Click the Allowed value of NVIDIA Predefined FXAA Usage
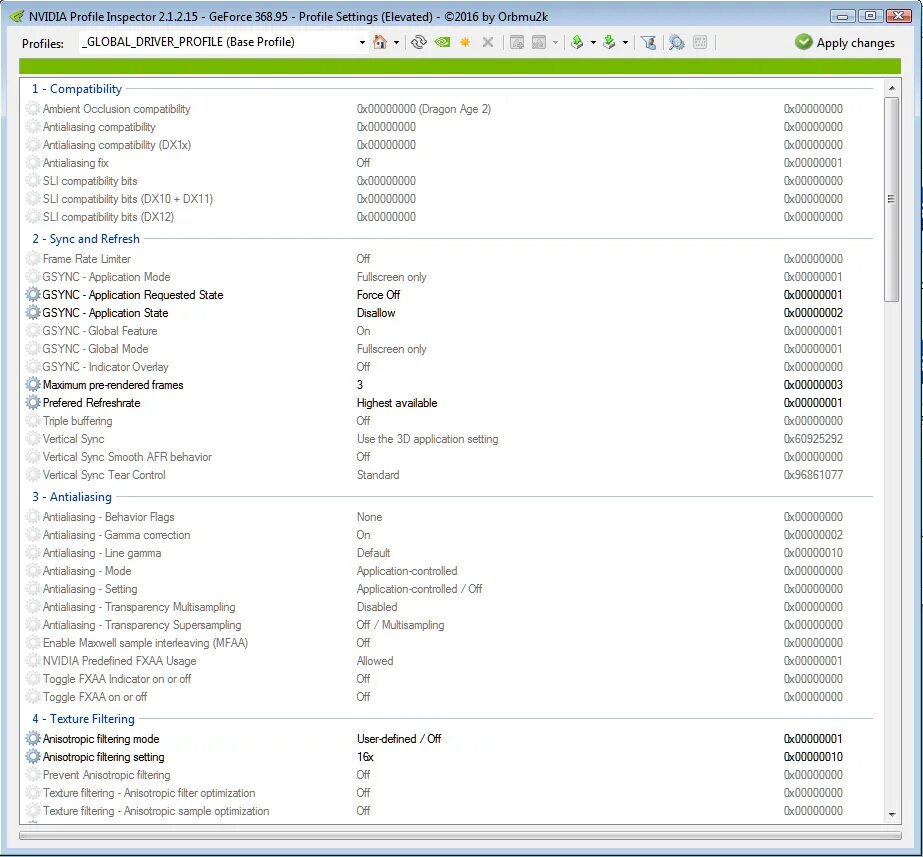Screen dimensions: 923x857 click(375, 661)
